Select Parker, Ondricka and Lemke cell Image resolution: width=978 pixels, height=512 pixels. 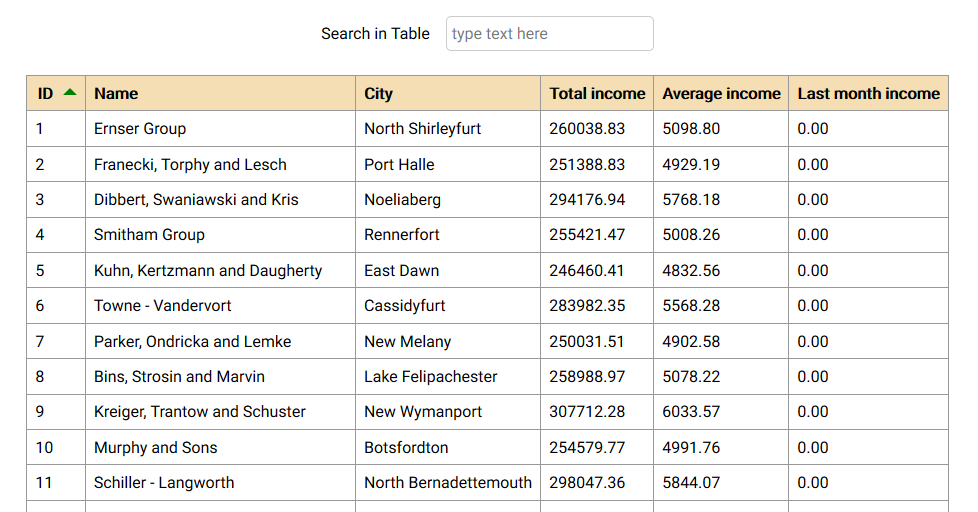(220, 341)
